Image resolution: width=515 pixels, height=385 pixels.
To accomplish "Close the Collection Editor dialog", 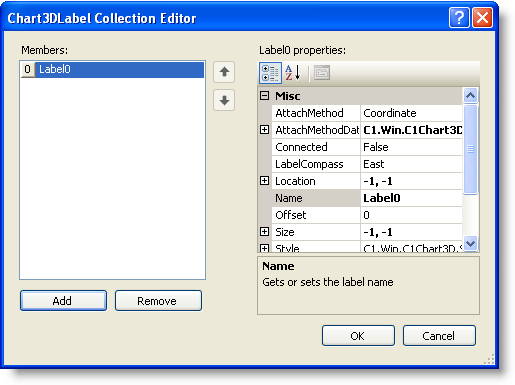I will (482, 17).
